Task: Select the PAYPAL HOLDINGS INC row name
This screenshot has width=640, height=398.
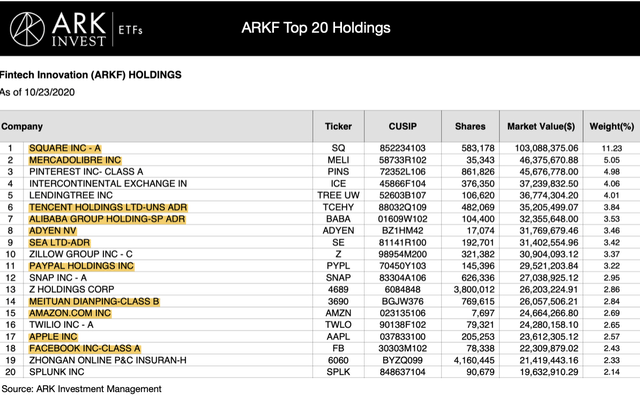Action: point(81,266)
